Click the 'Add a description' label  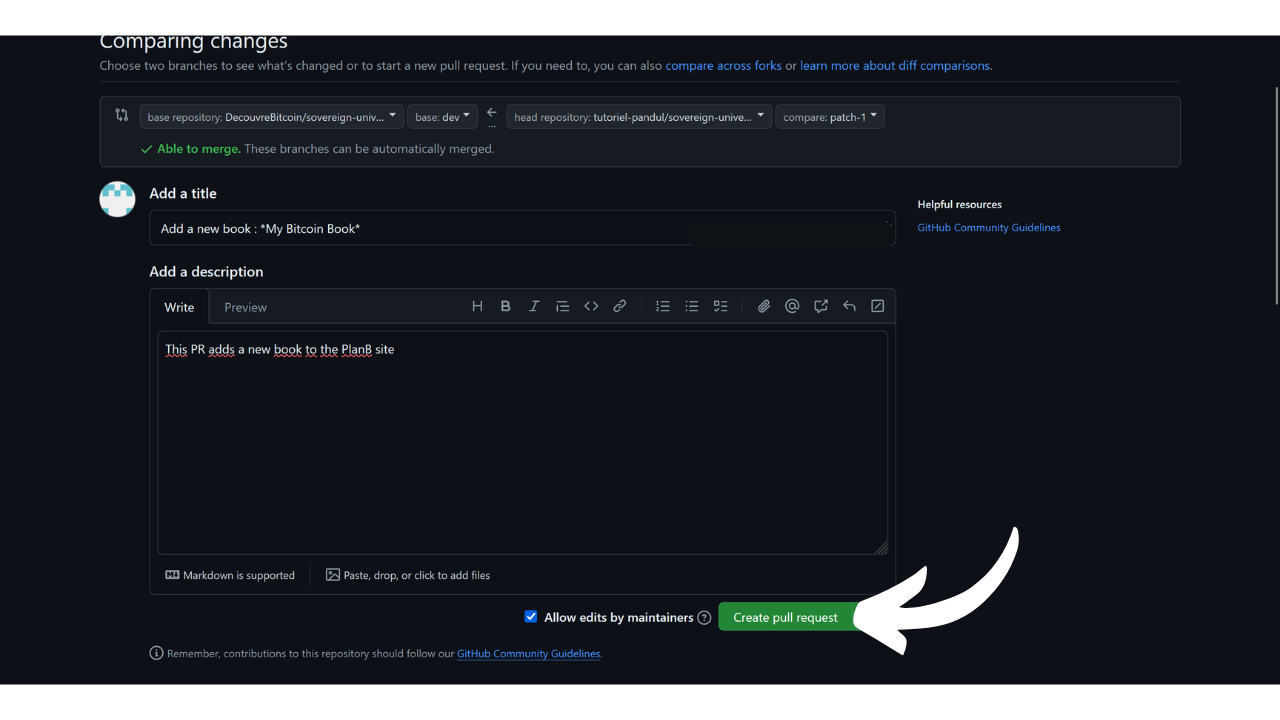tap(206, 272)
